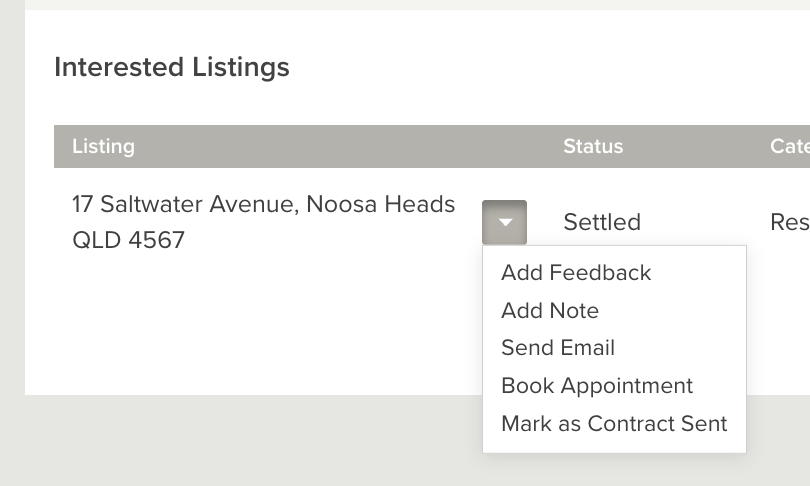
Task: Click the header bar between Listing and Status
Action: click(350, 146)
